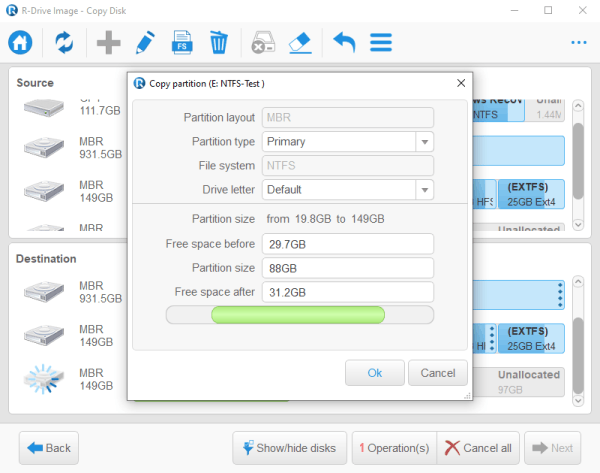Viewport: 600px width, 473px height.
Task: Undo last operation with arrow icon
Action: 344,42
